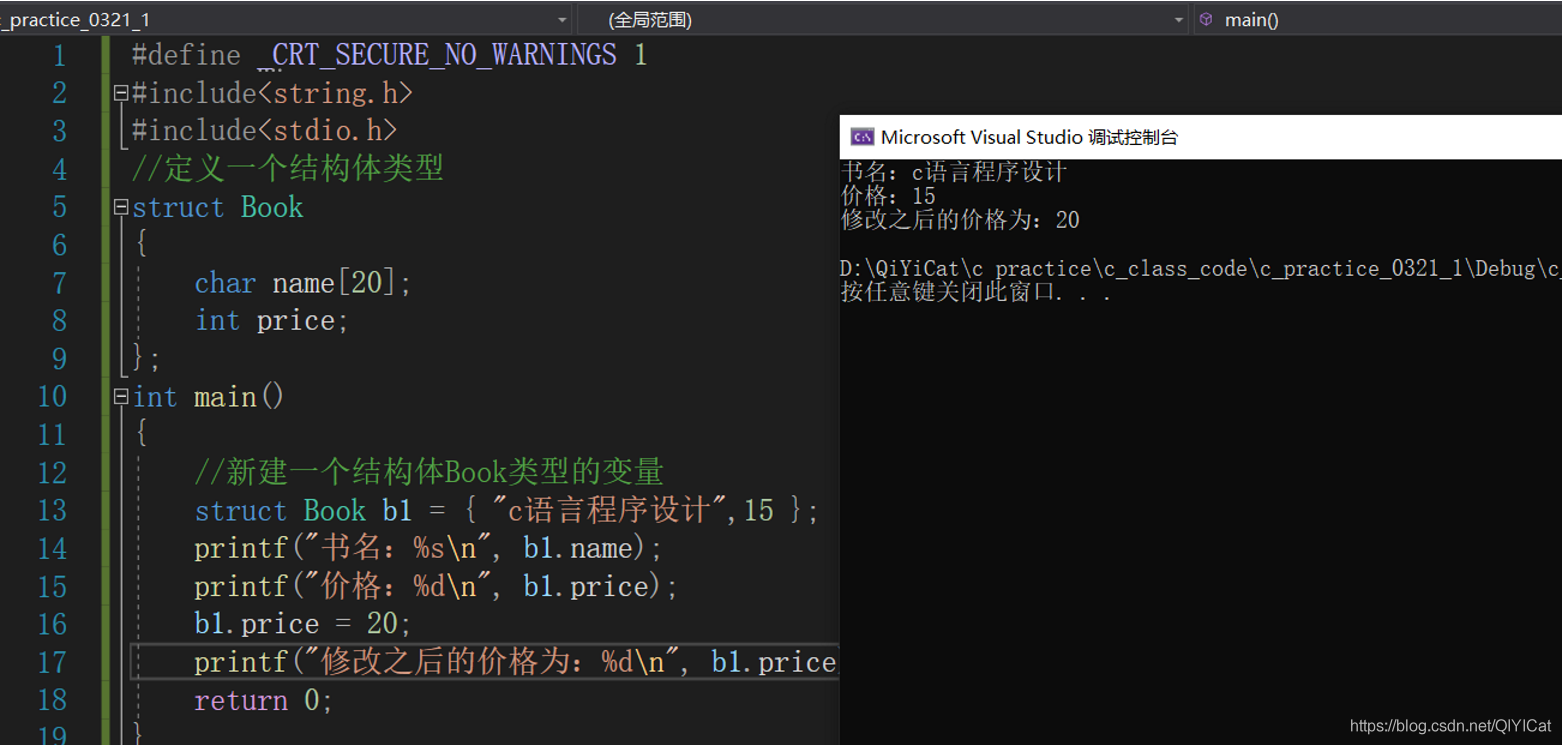1562x745 pixels.
Task: Click console output 书名: c语言程序设计
Action: [954, 172]
